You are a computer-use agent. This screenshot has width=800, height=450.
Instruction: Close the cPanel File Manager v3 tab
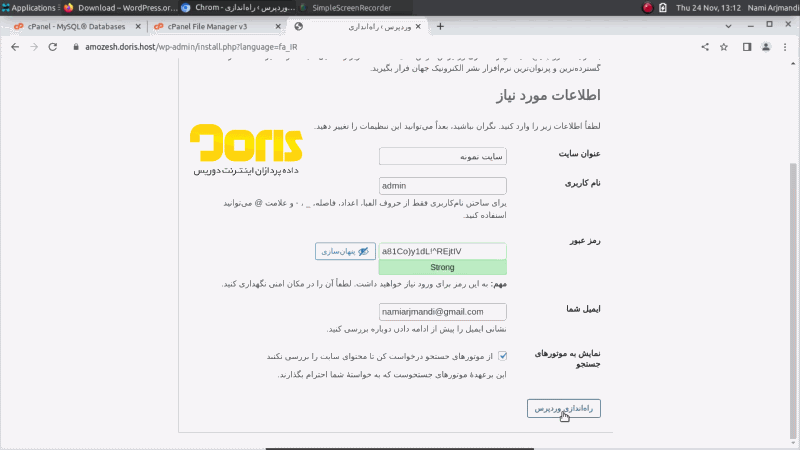pos(278,27)
